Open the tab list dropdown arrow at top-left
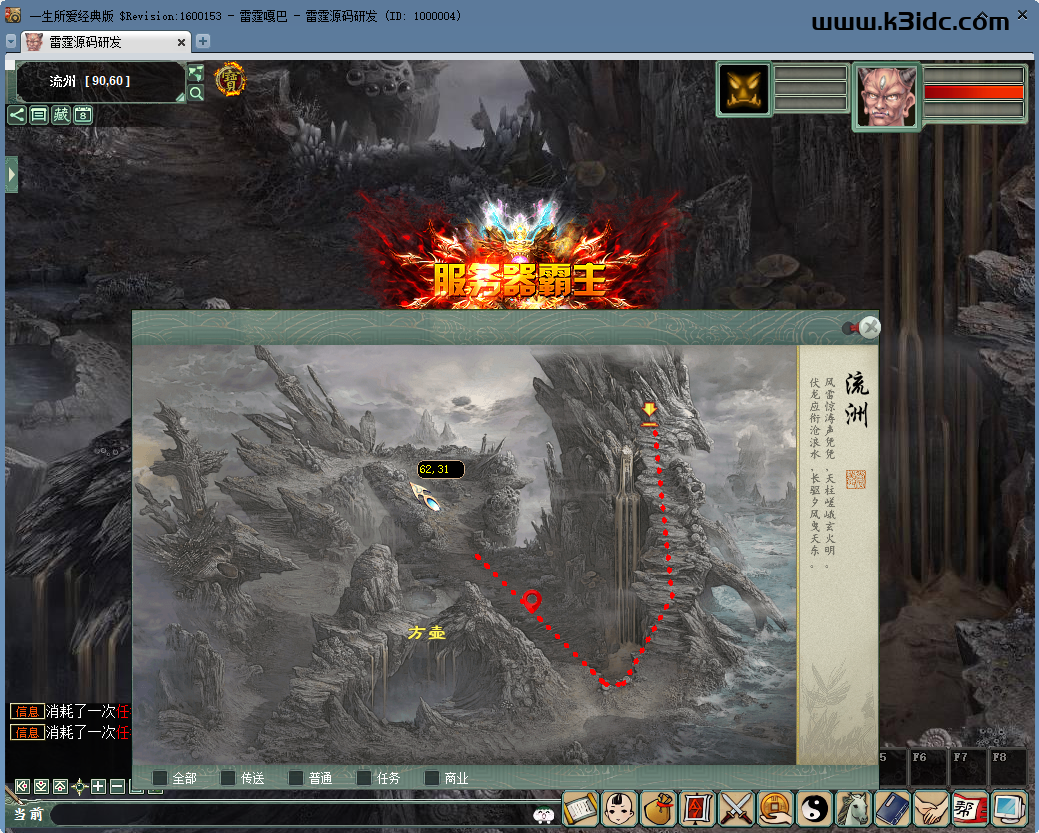The height and width of the screenshot is (833, 1039). click(x=11, y=42)
